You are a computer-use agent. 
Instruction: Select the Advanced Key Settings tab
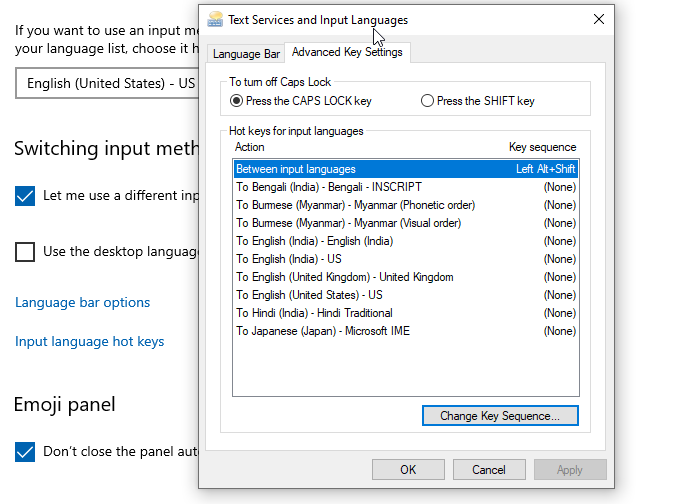click(x=347, y=53)
